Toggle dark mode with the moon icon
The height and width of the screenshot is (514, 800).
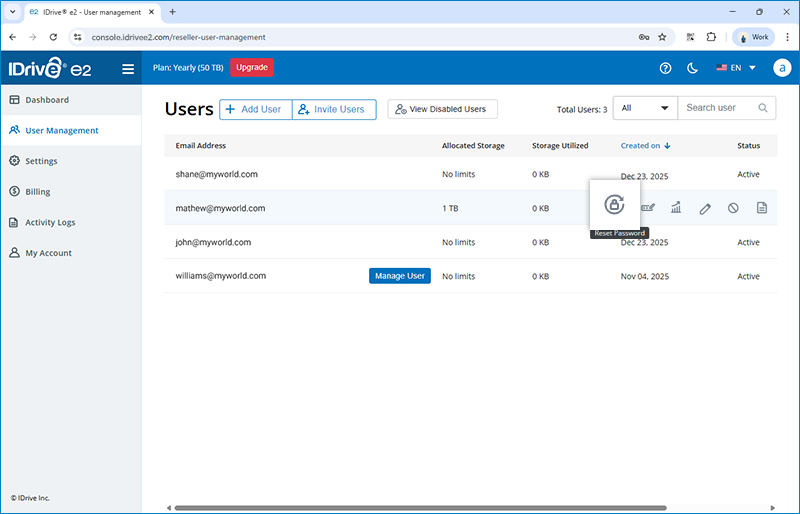pyautogui.click(x=693, y=68)
